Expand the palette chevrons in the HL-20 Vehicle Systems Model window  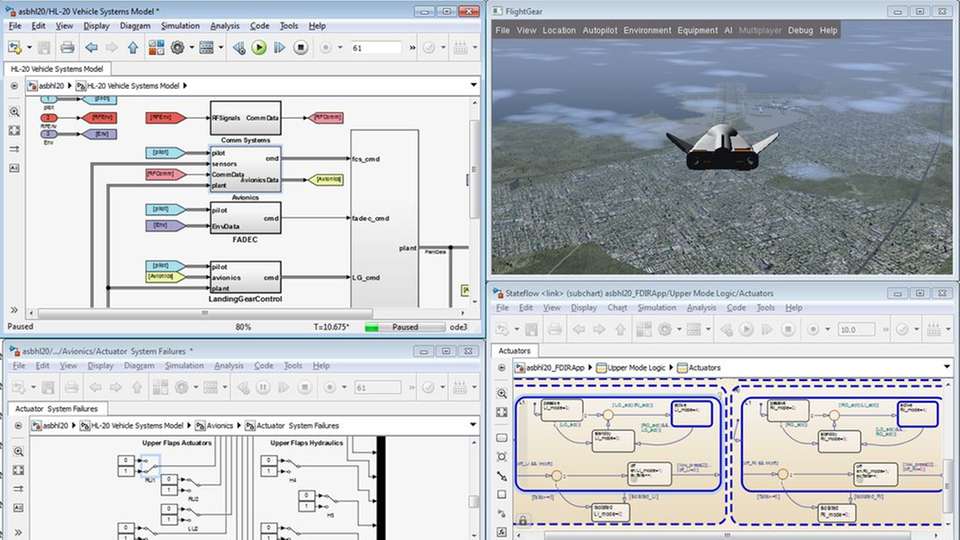coord(14,310)
